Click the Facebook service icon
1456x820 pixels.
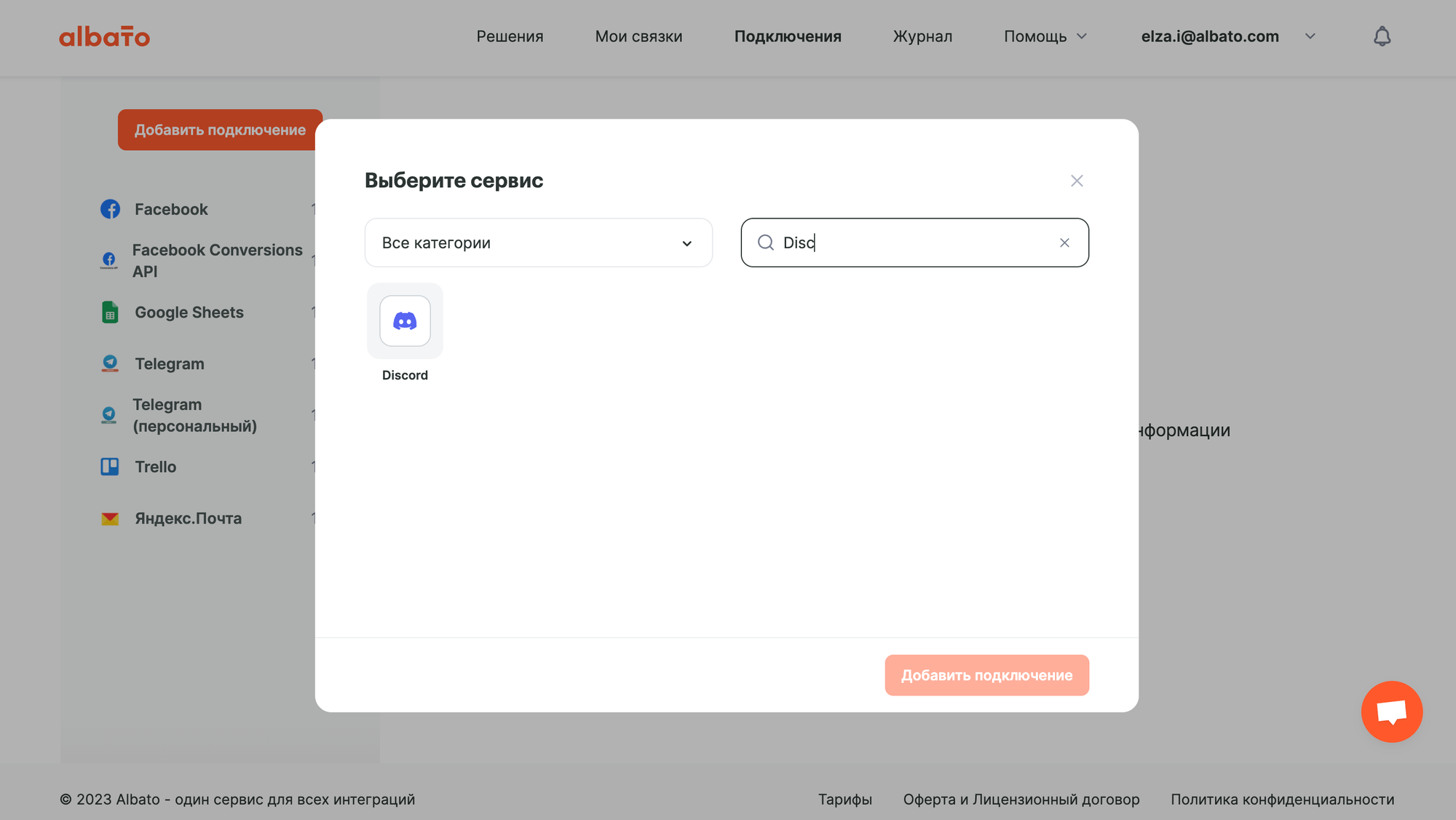point(110,209)
